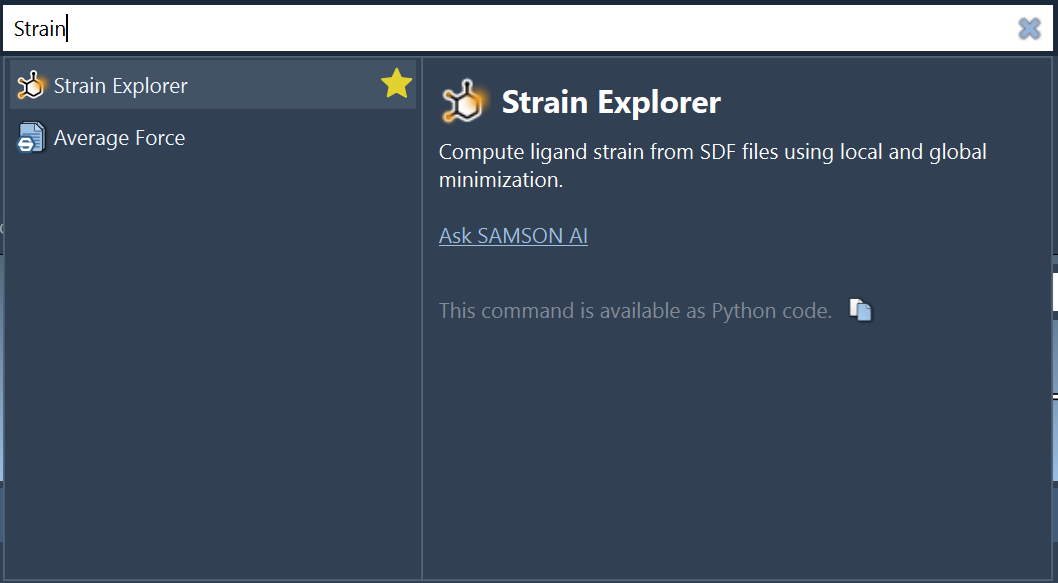Click the scripted document icon for Average Force
The height and width of the screenshot is (583, 1058).
[29, 138]
